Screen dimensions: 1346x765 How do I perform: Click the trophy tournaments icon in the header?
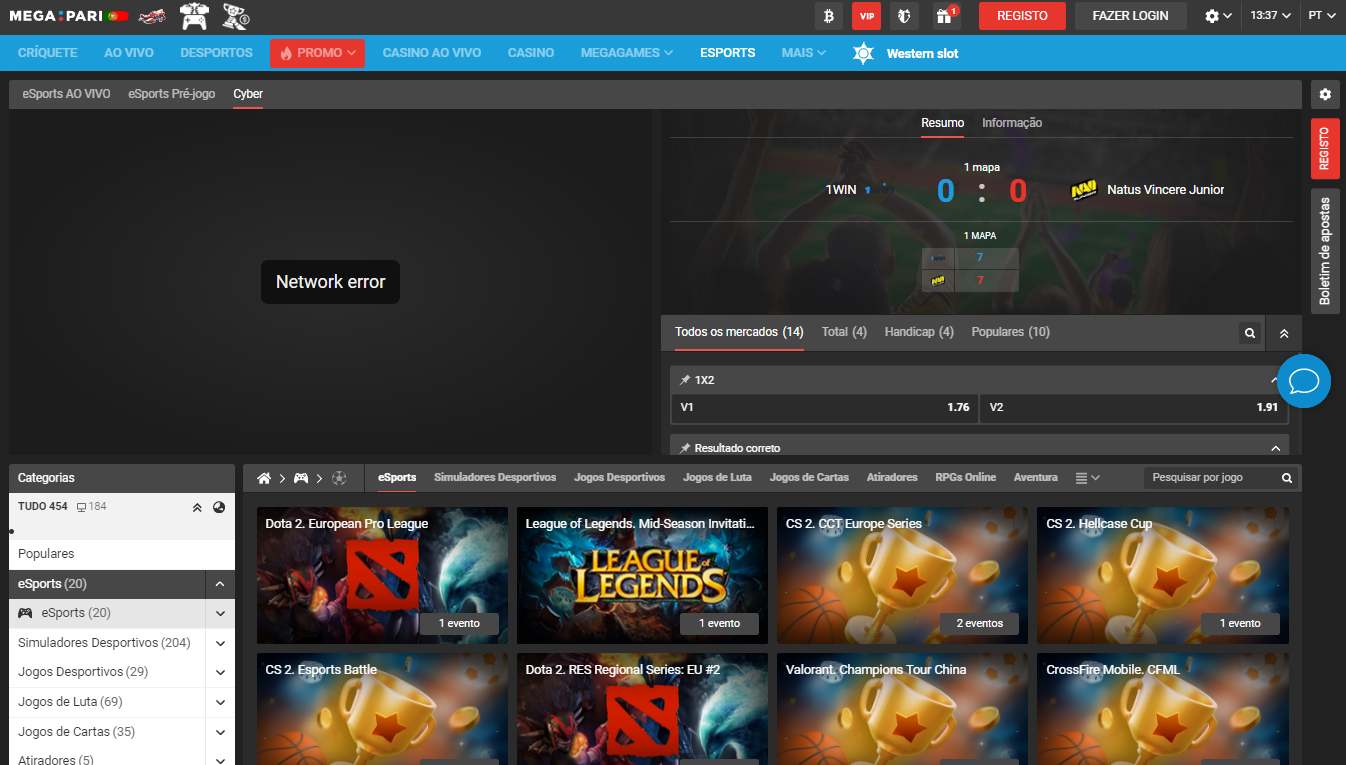(x=235, y=16)
